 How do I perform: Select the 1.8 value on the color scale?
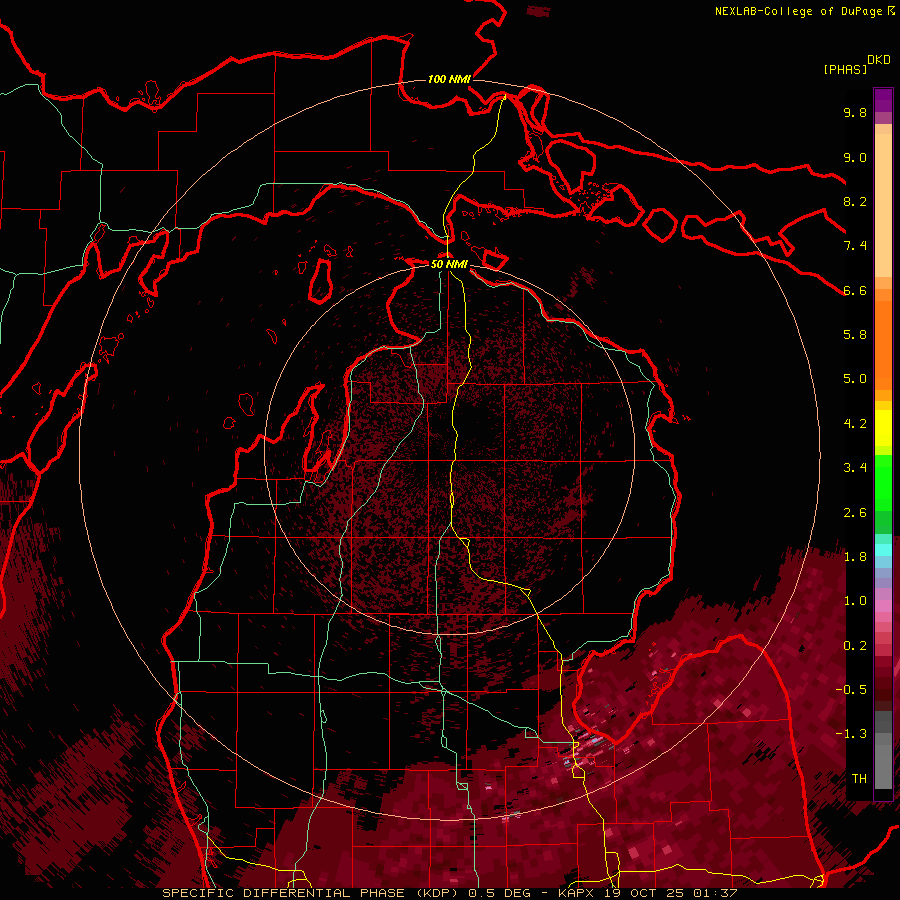pyautogui.click(x=855, y=557)
